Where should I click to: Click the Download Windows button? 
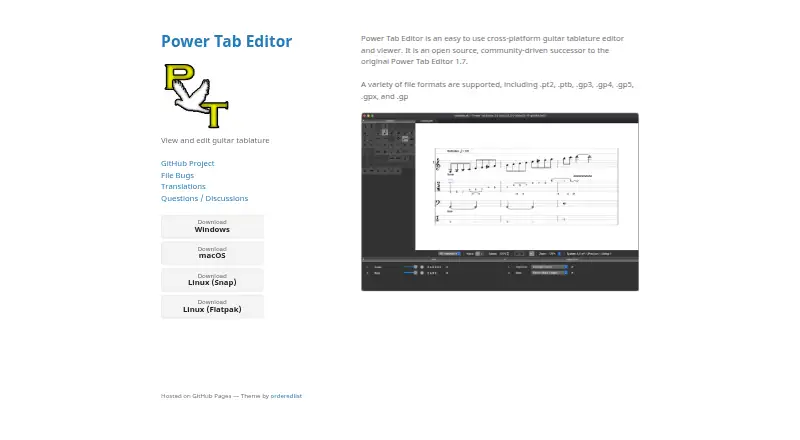tap(212, 226)
